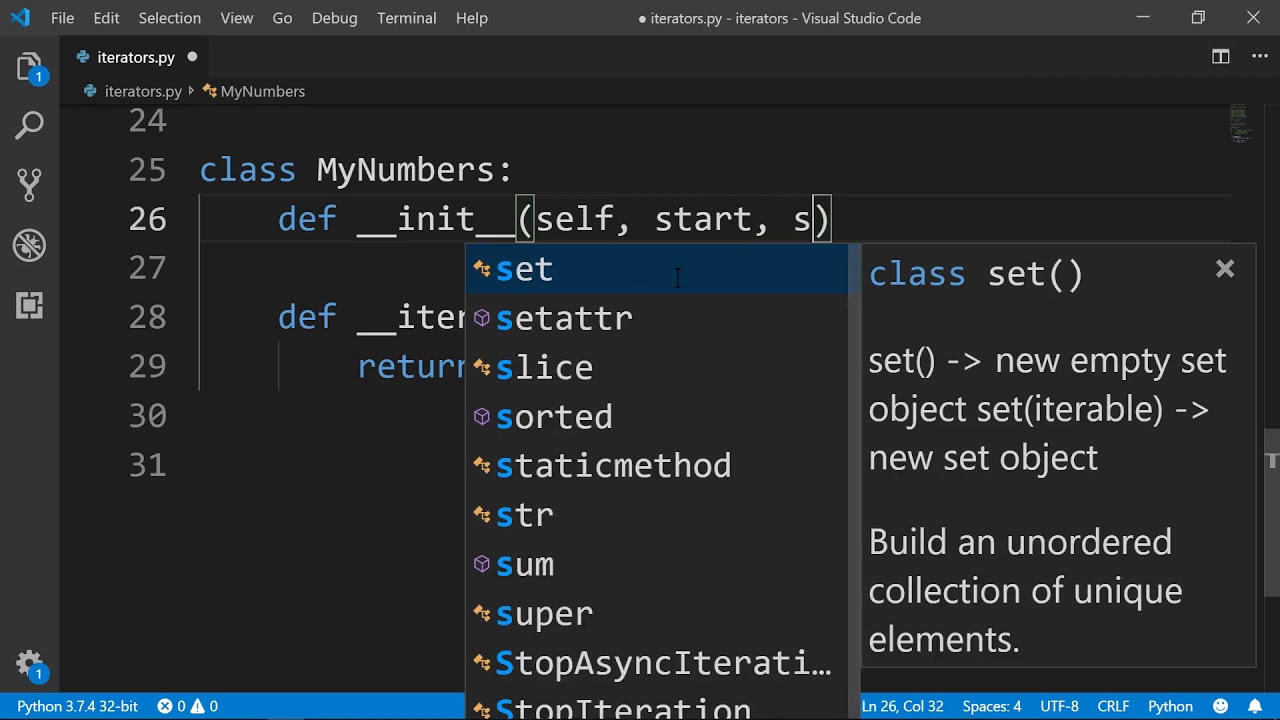Screen dimensions: 1280x720
Task: Click 'class MyNumbers:' on line 25
Action: point(355,170)
